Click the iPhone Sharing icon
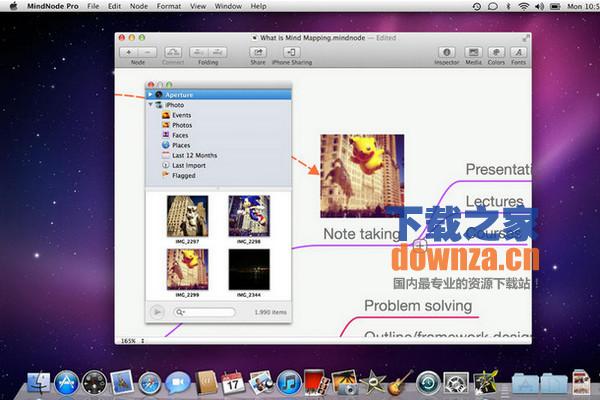 point(292,52)
